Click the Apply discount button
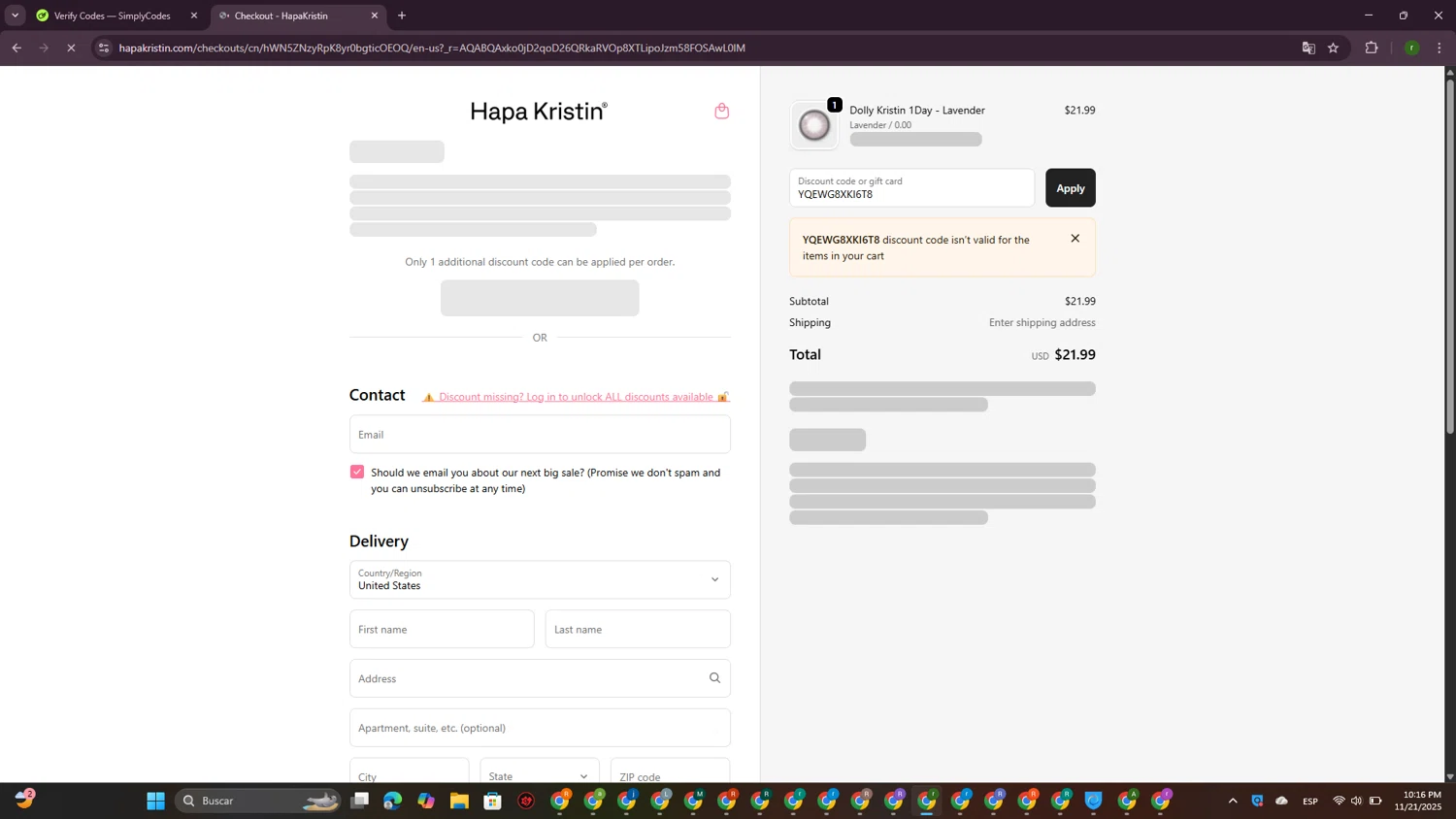This screenshot has width=1456, height=819. [1070, 188]
